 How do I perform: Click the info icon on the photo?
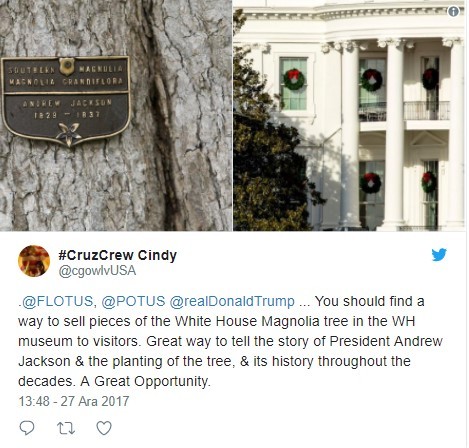[x=453, y=12]
